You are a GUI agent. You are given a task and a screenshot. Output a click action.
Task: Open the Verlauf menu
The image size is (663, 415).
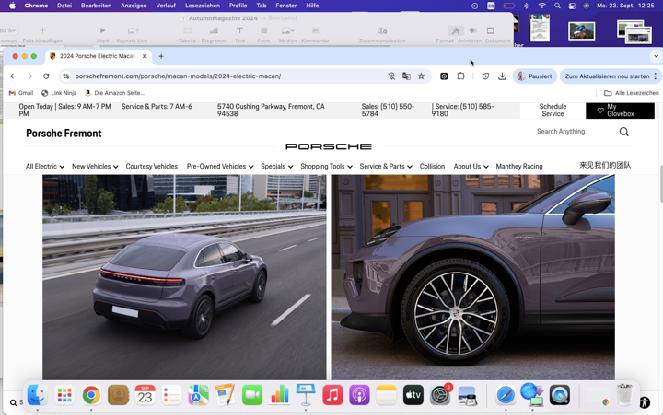(x=166, y=5)
